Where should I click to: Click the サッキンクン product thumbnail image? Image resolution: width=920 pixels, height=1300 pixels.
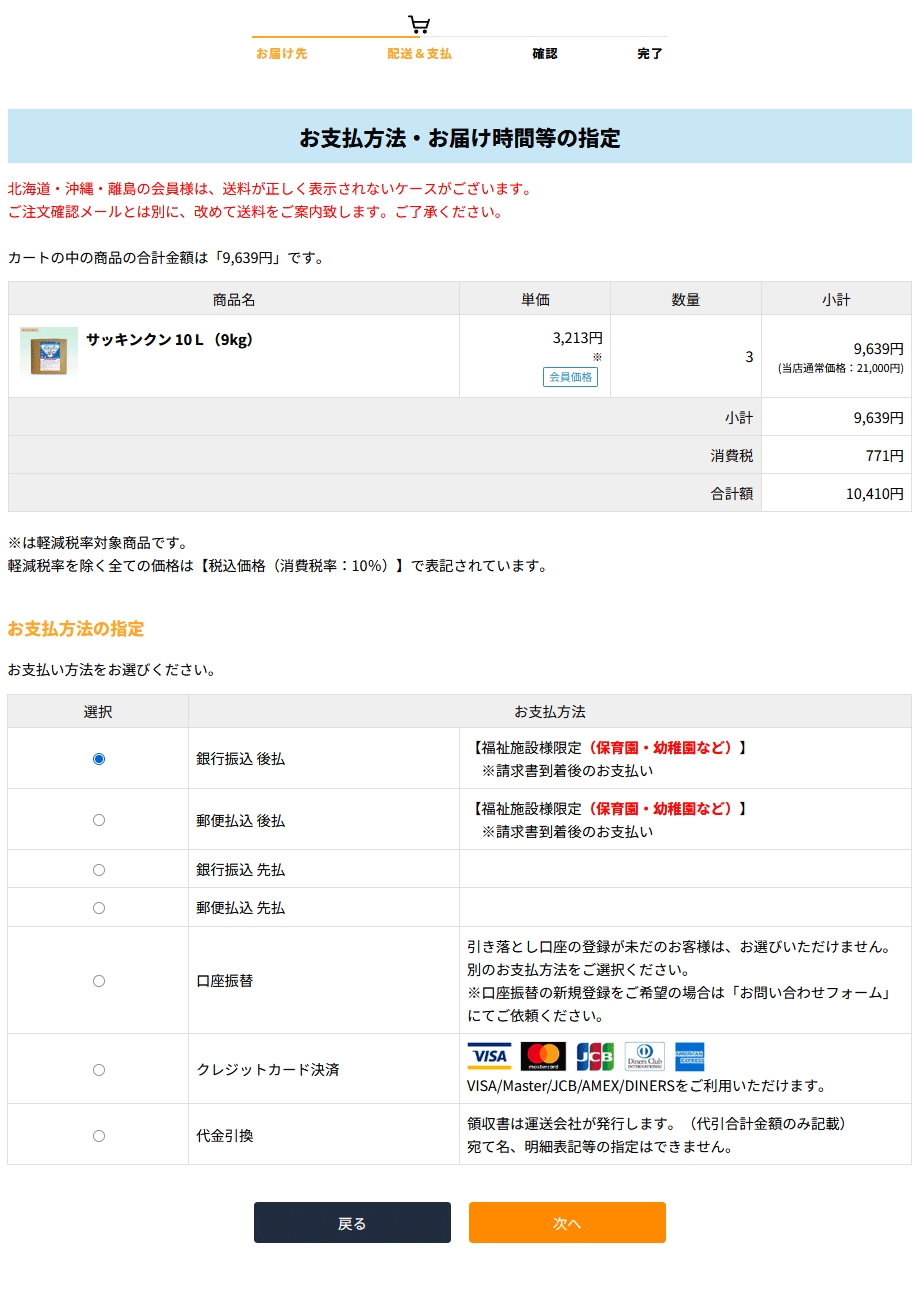click(49, 353)
